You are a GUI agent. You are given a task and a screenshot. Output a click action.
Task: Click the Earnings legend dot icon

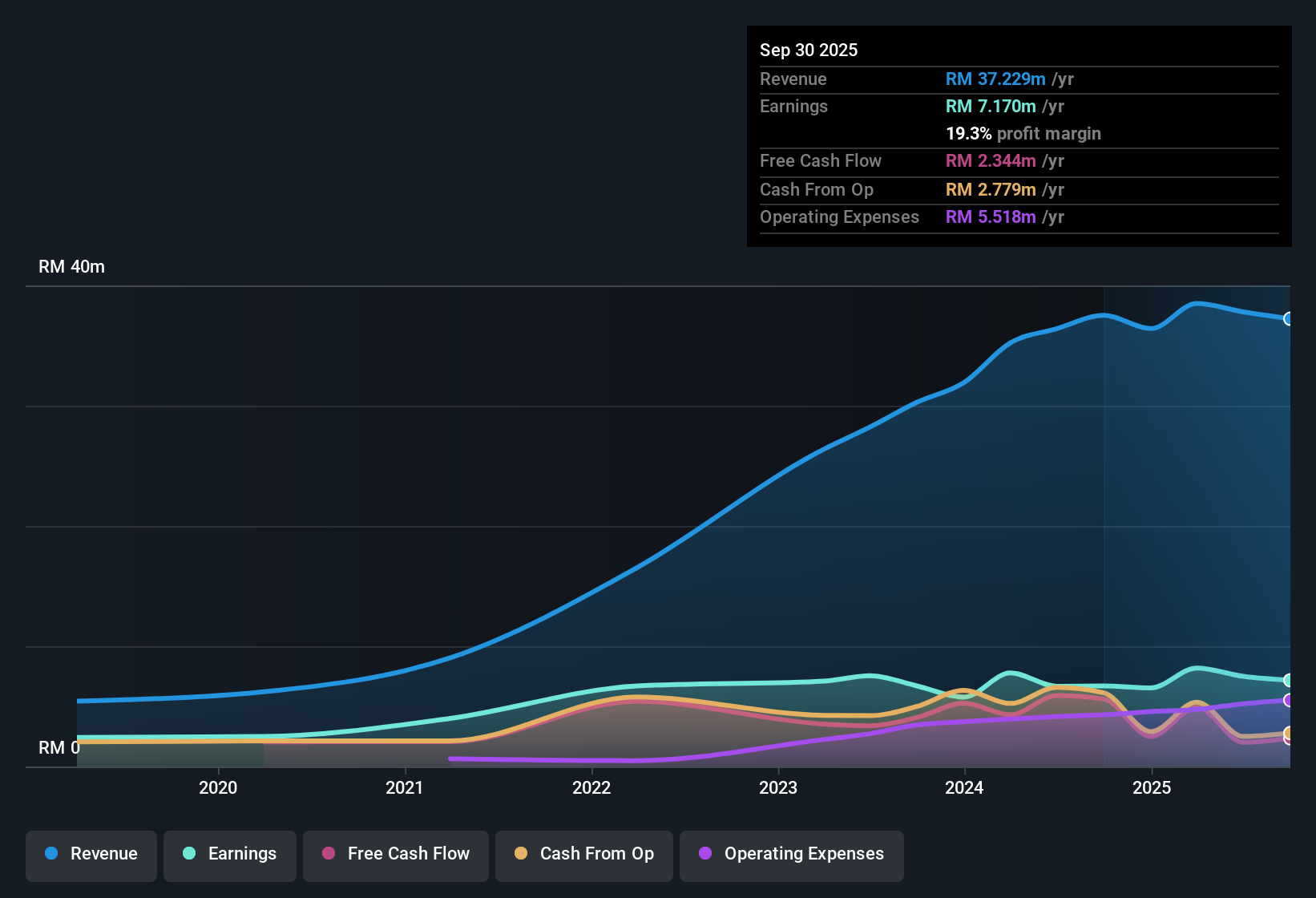[189, 854]
